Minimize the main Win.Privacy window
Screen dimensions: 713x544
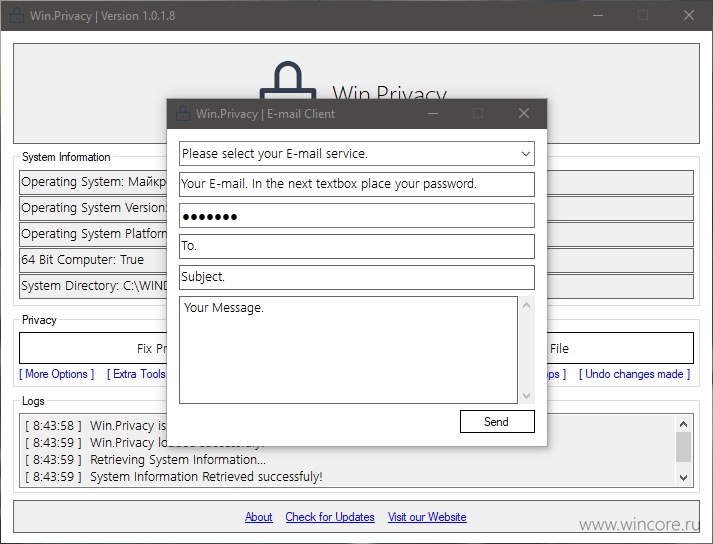tap(598, 15)
